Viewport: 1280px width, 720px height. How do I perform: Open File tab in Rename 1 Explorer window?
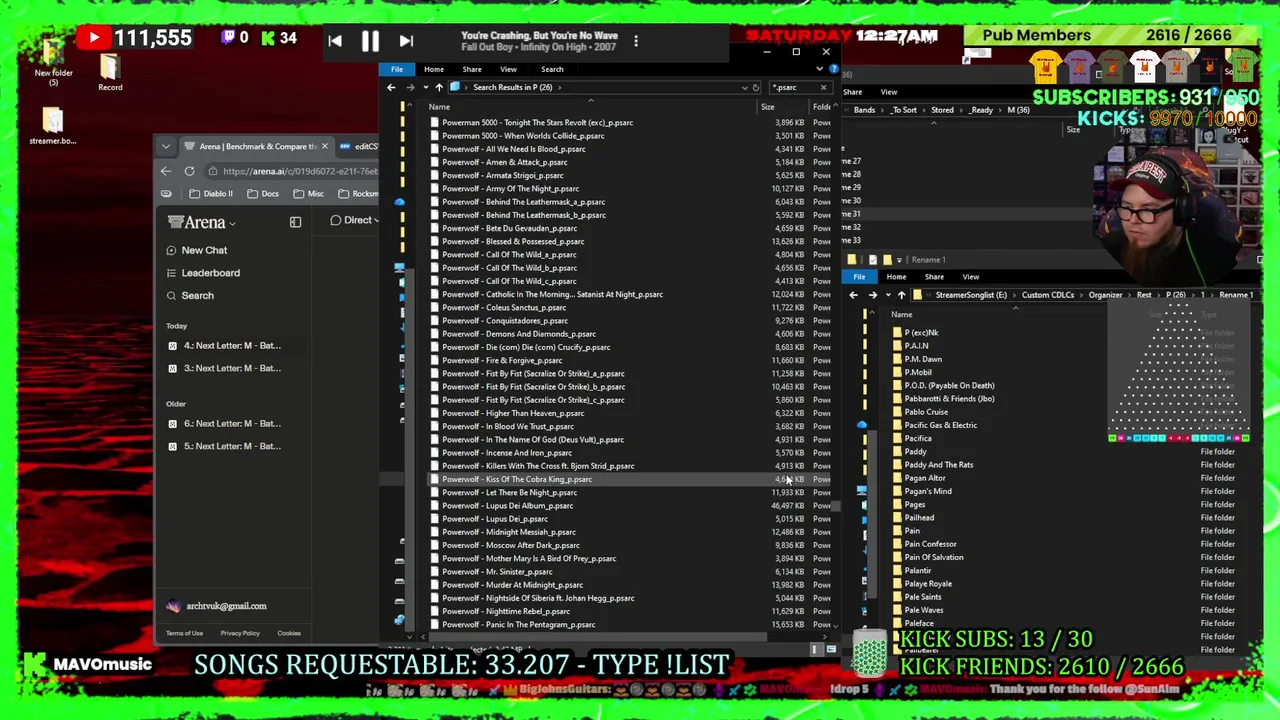pyautogui.click(x=859, y=277)
